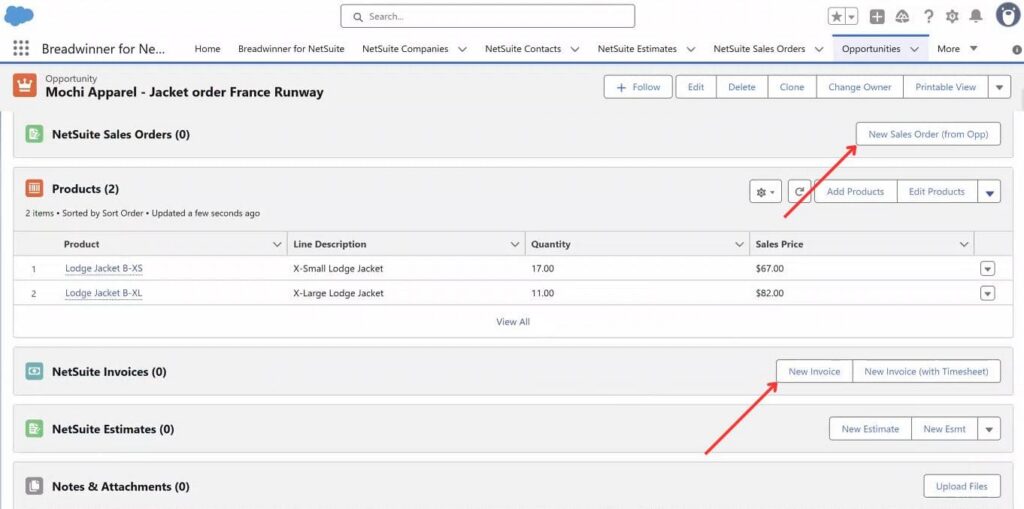1024x509 pixels.
Task: Open the Notifications bell icon
Action: pos(976,16)
